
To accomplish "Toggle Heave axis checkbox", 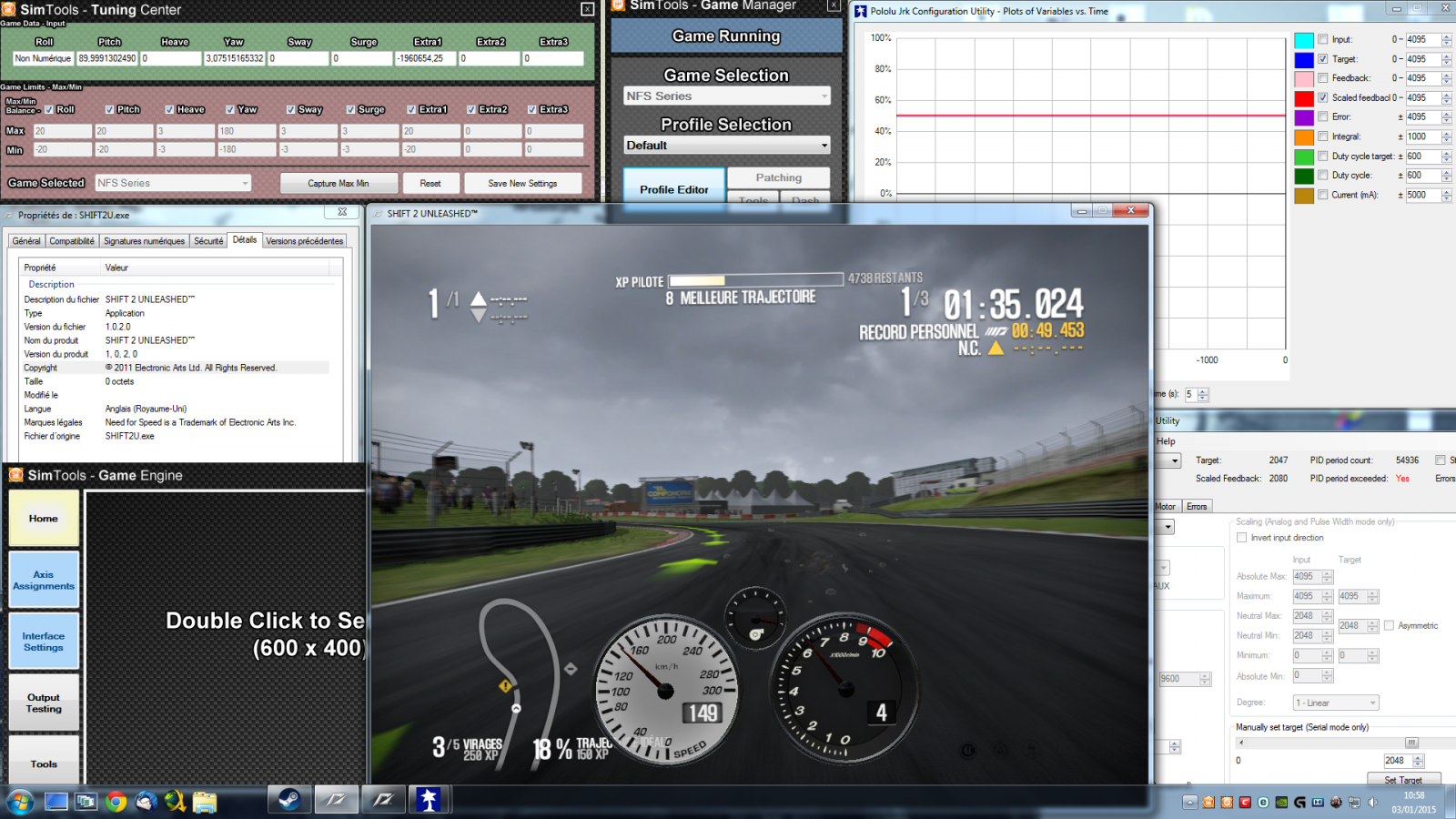I will click(169, 109).
